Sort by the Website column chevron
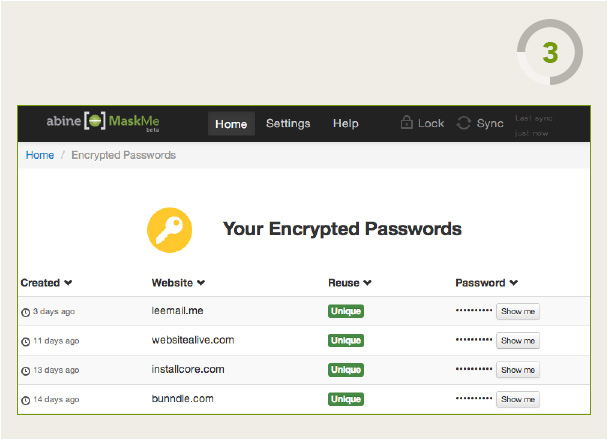This screenshot has height=440, width=608. click(201, 283)
